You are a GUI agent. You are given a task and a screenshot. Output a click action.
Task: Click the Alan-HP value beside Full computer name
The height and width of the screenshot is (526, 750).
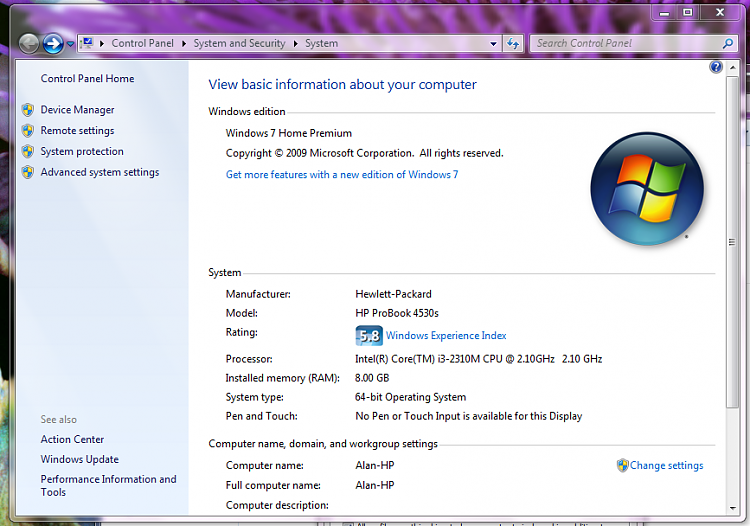point(375,485)
